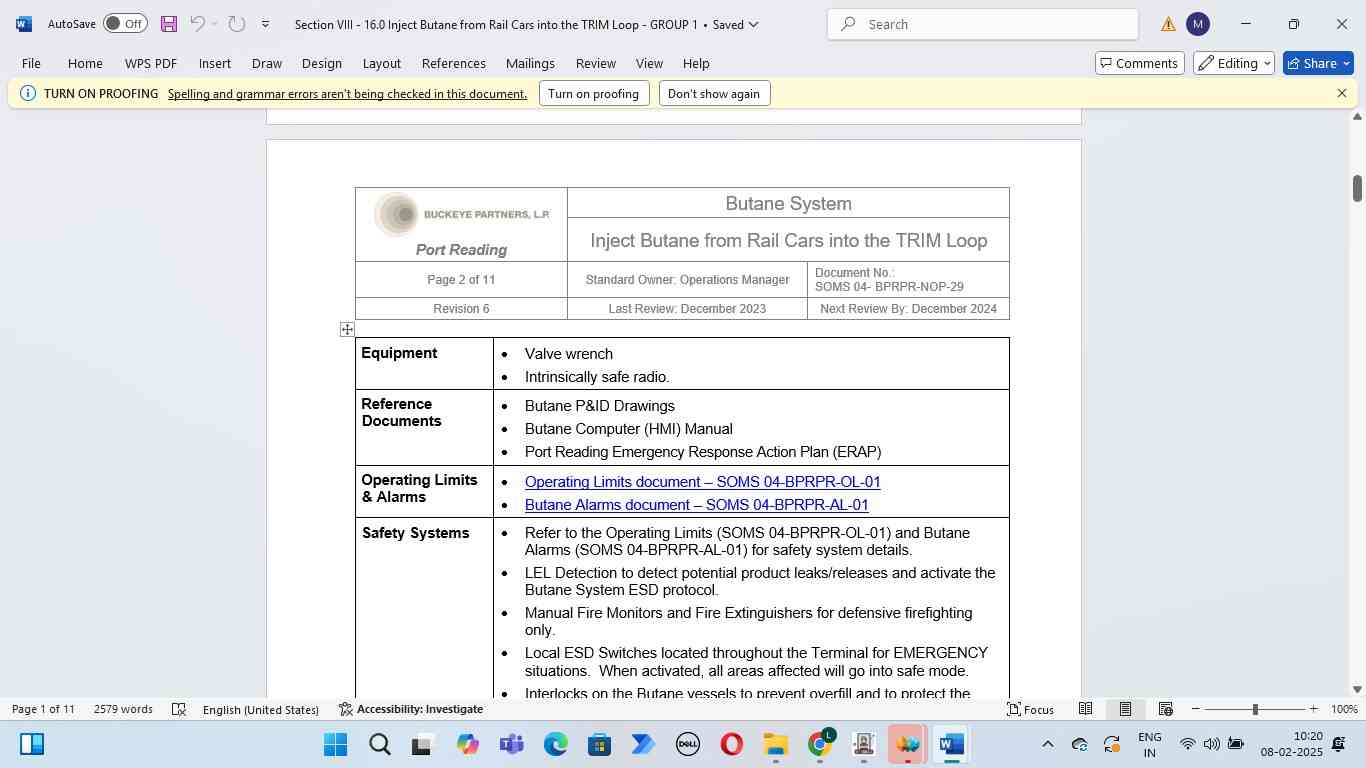Open Accessibility: Investigate checker
Image resolution: width=1366 pixels, height=768 pixels.
tap(411, 709)
